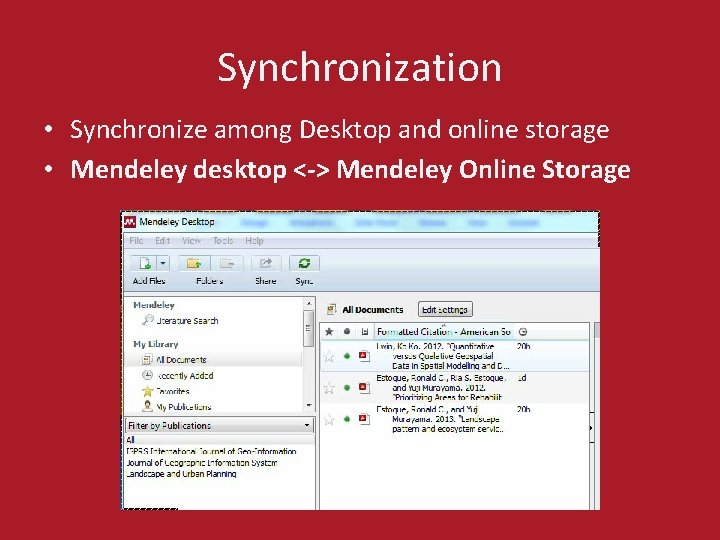Toggle favorite star for Lwin, Ko Ko entry
Viewport: 720px width, 540px height.
(329, 356)
